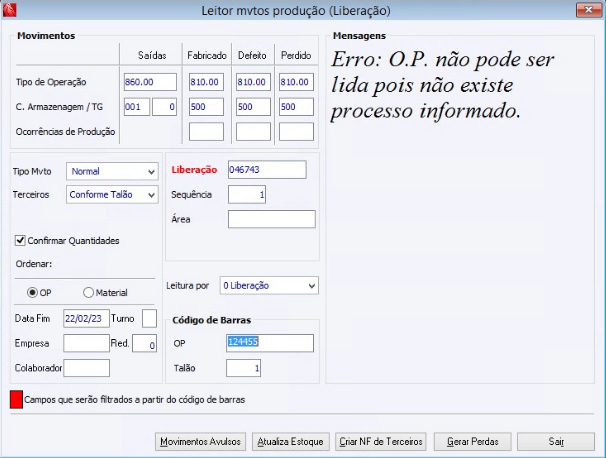Select the Material ordering radio button
This screenshot has height=458, width=606.
pyautogui.click(x=89, y=293)
